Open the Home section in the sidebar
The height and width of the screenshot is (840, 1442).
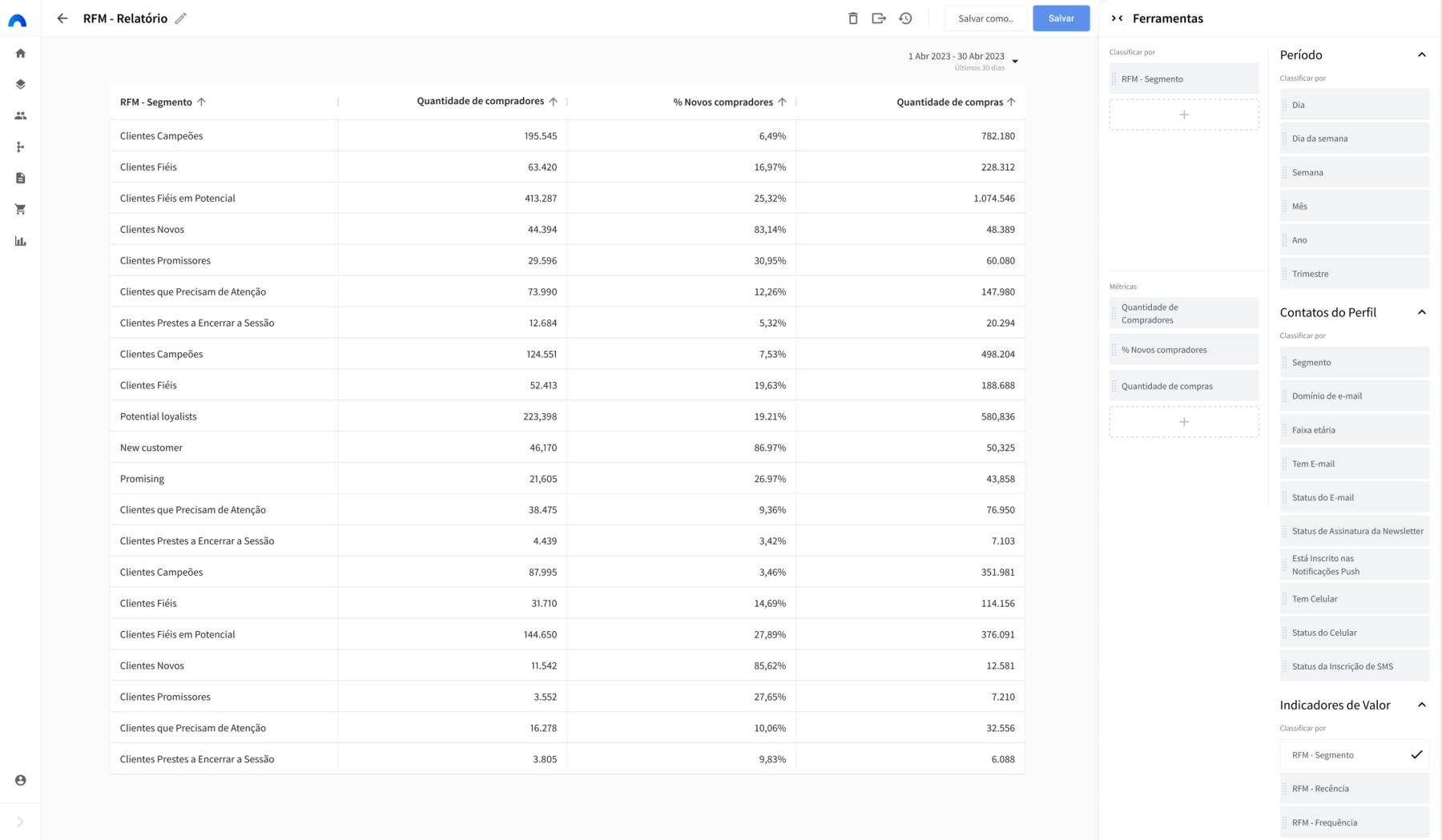coord(20,52)
